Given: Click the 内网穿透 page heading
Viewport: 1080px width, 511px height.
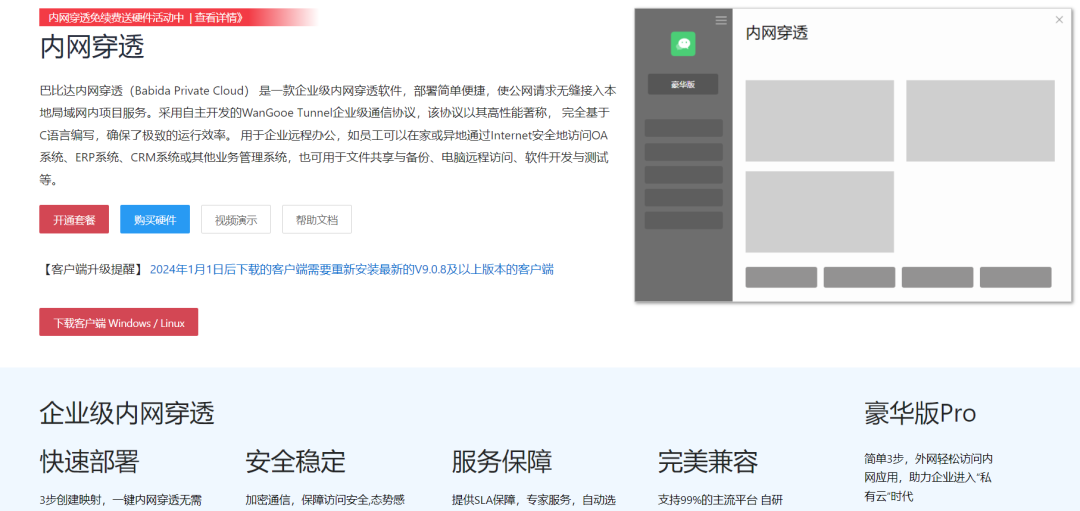Looking at the screenshot, I should tap(92, 48).
